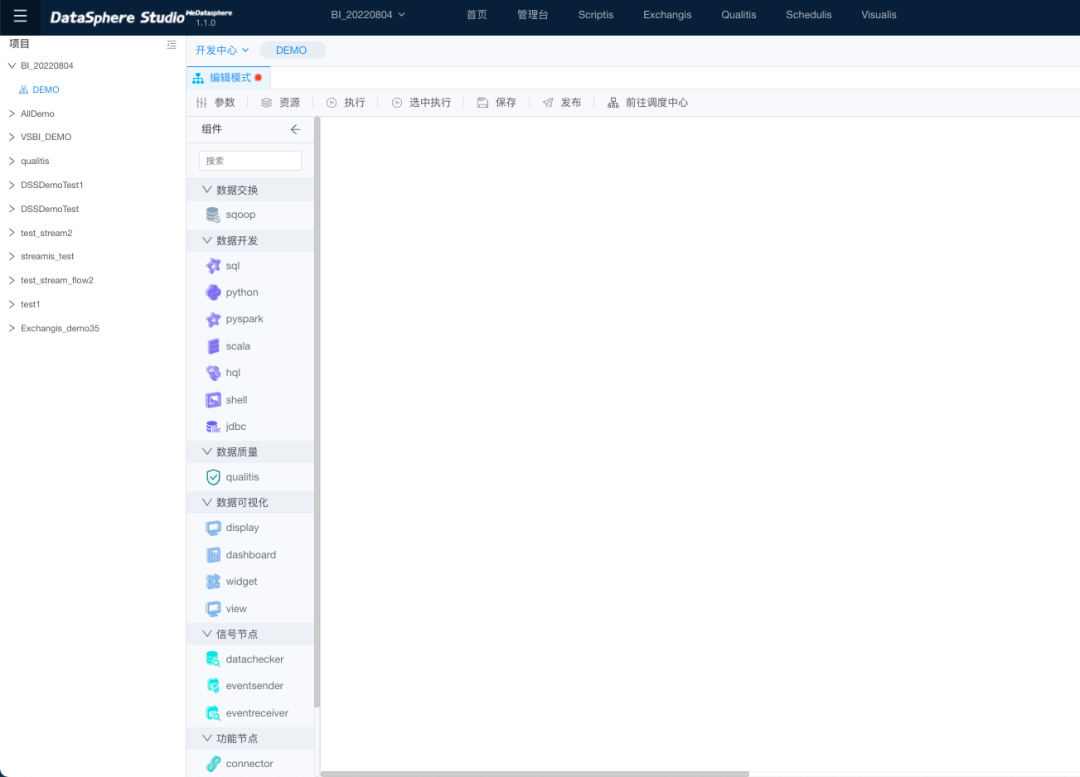The height and width of the screenshot is (777, 1080).
Task: Select the qualitis shield icon
Action: [x=213, y=478]
